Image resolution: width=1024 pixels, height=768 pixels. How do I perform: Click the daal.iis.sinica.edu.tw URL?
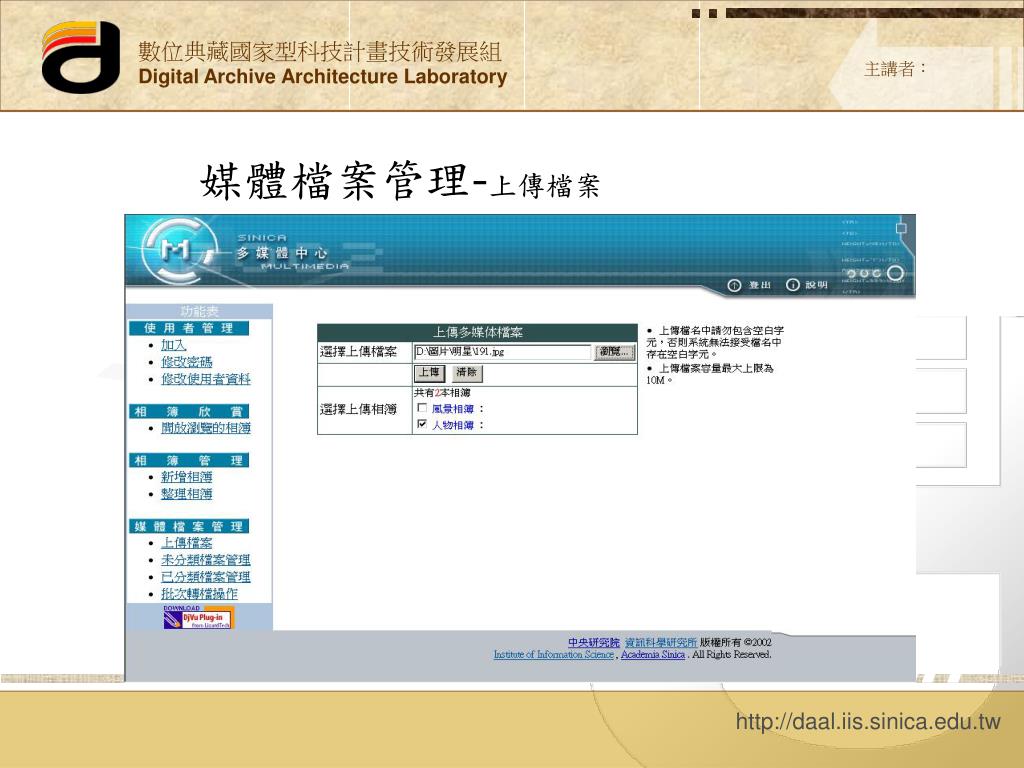click(868, 722)
